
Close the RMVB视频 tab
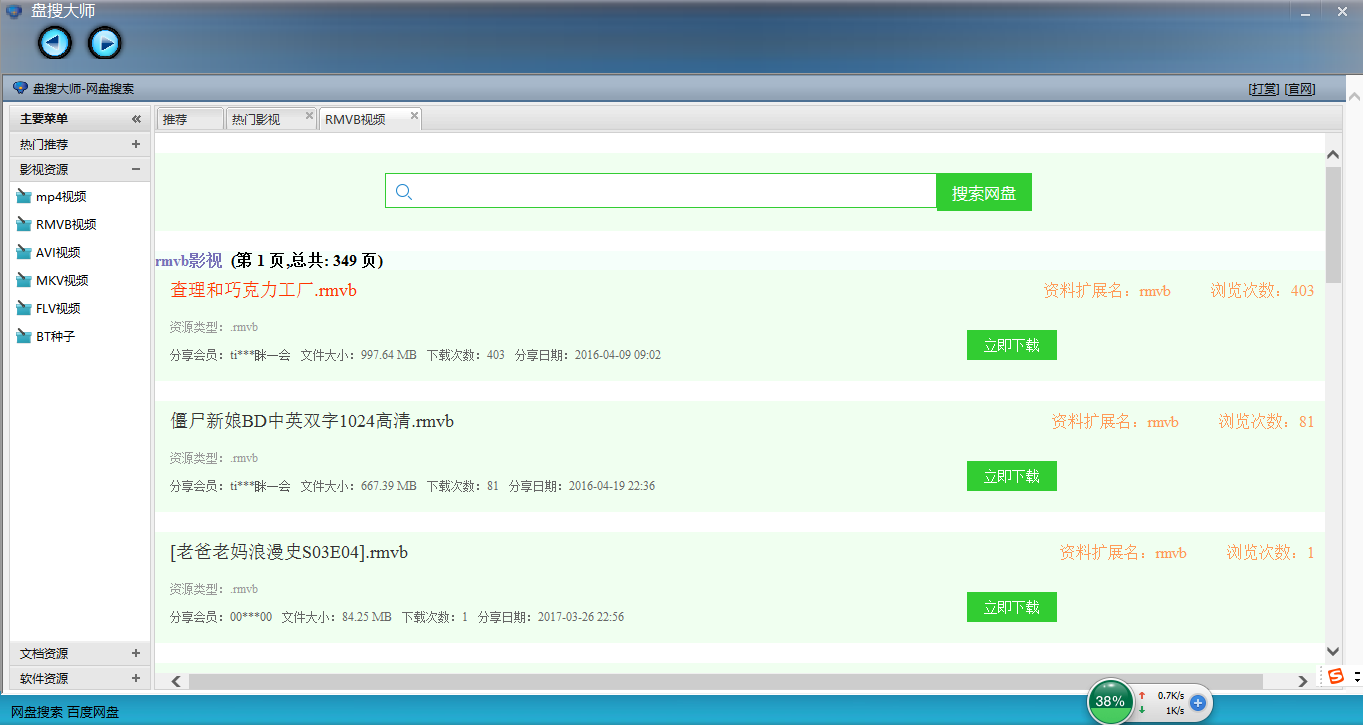(x=414, y=115)
